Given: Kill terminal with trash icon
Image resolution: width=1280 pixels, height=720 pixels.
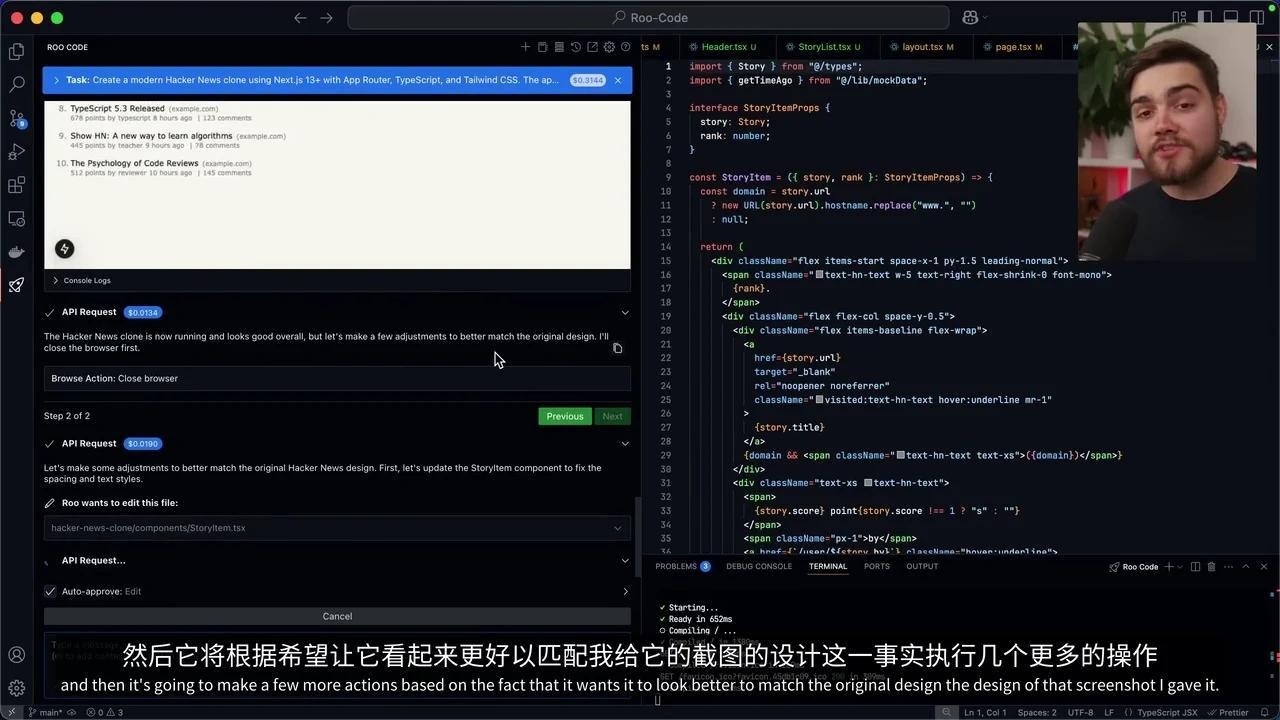Looking at the screenshot, I should pyautogui.click(x=1211, y=567).
